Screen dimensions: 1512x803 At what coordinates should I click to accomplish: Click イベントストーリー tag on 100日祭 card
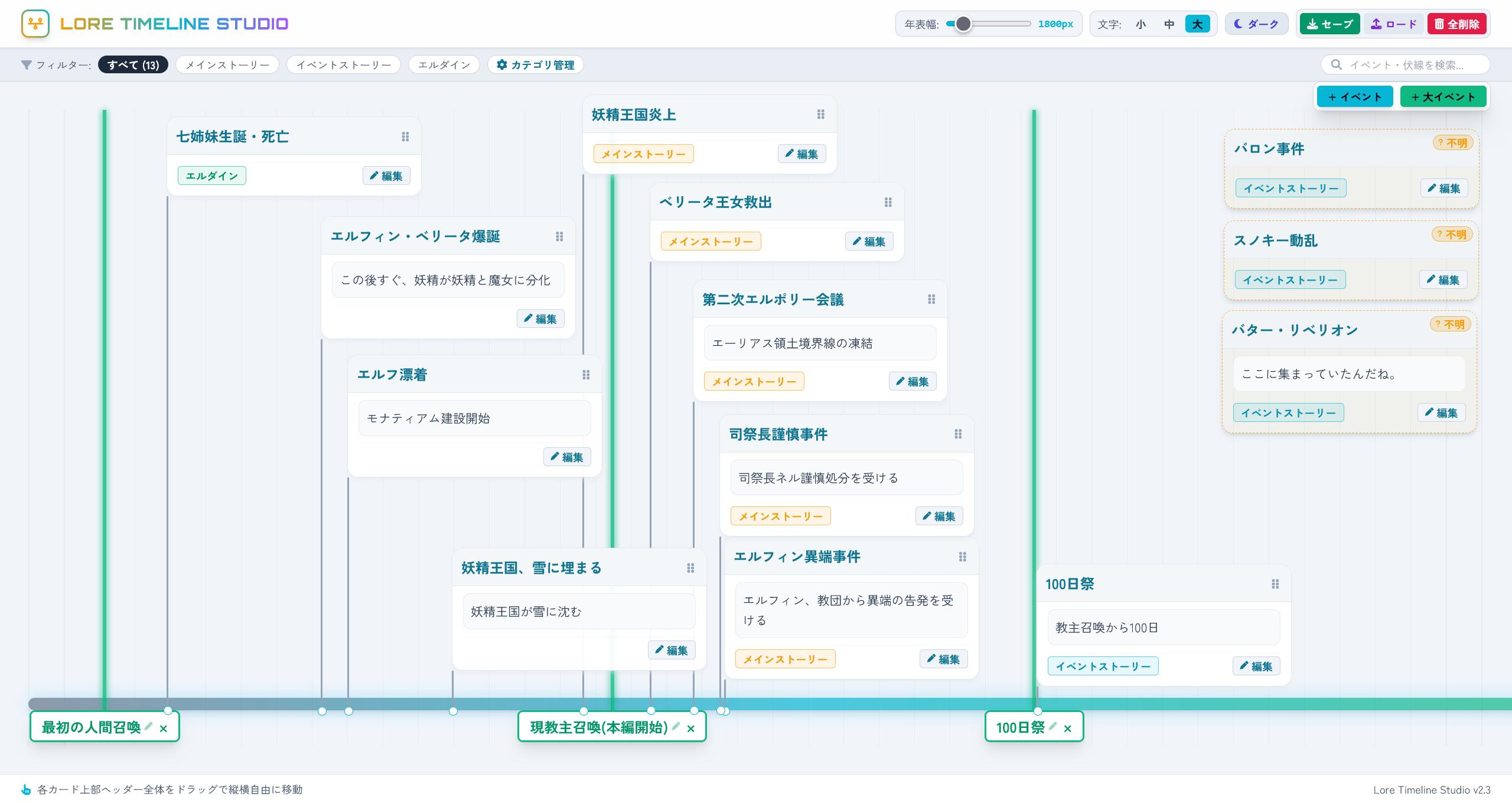pos(1103,666)
